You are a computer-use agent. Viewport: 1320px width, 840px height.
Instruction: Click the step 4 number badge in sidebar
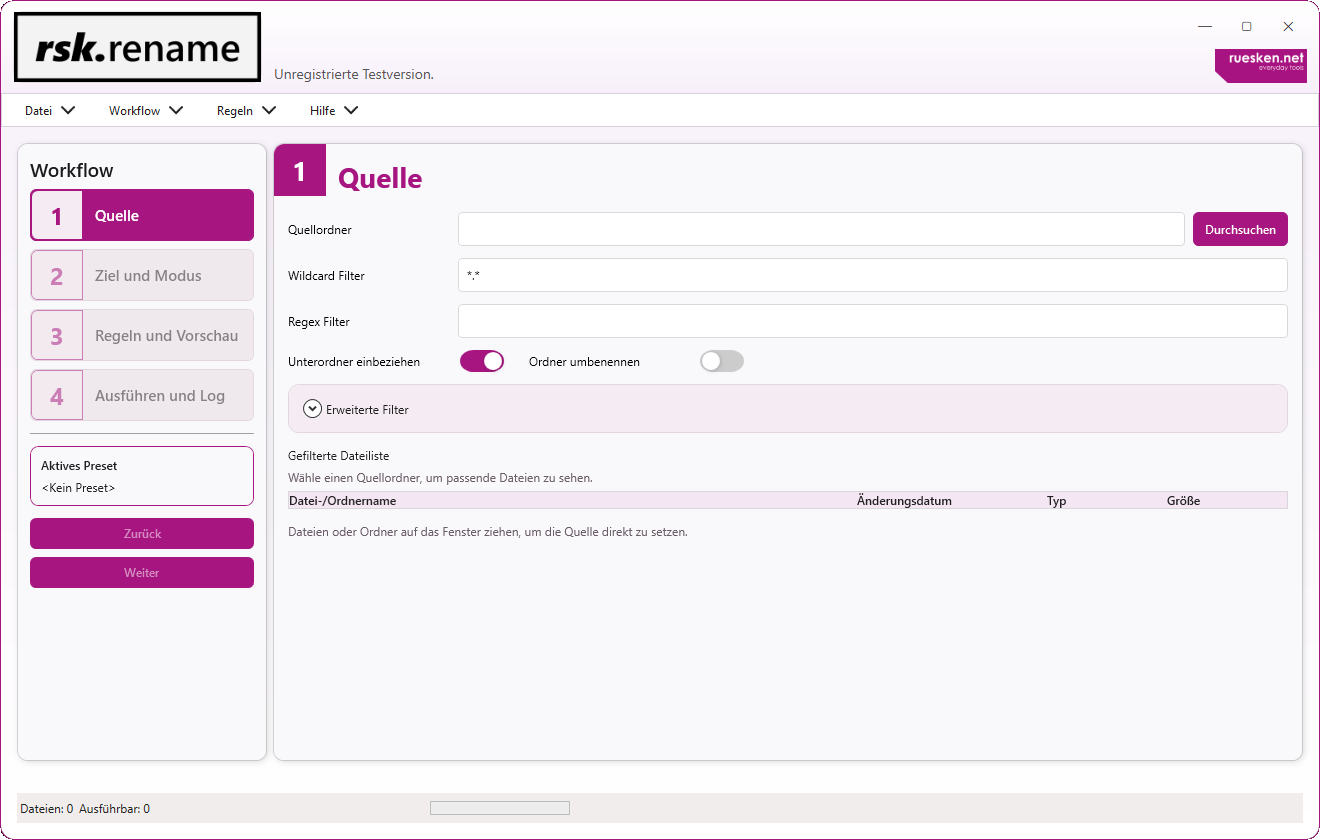pyautogui.click(x=57, y=396)
